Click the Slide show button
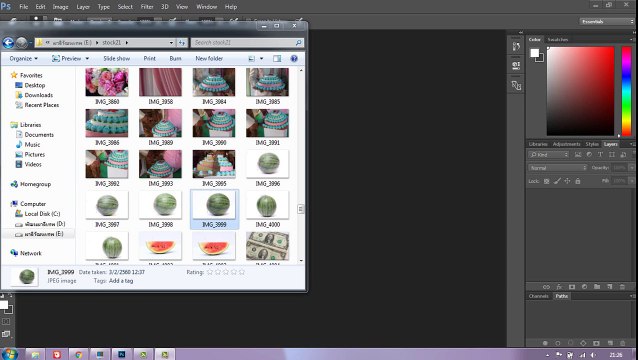 [x=116, y=59]
